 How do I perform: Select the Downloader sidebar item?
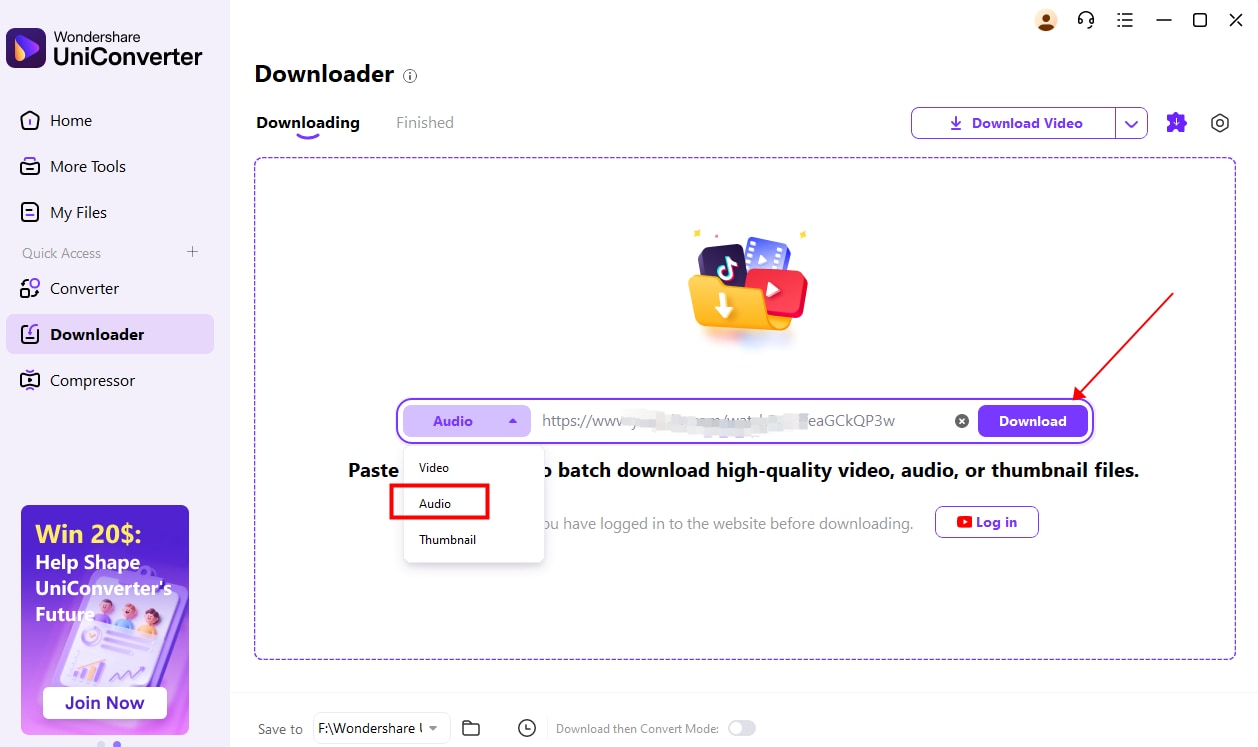[110, 334]
